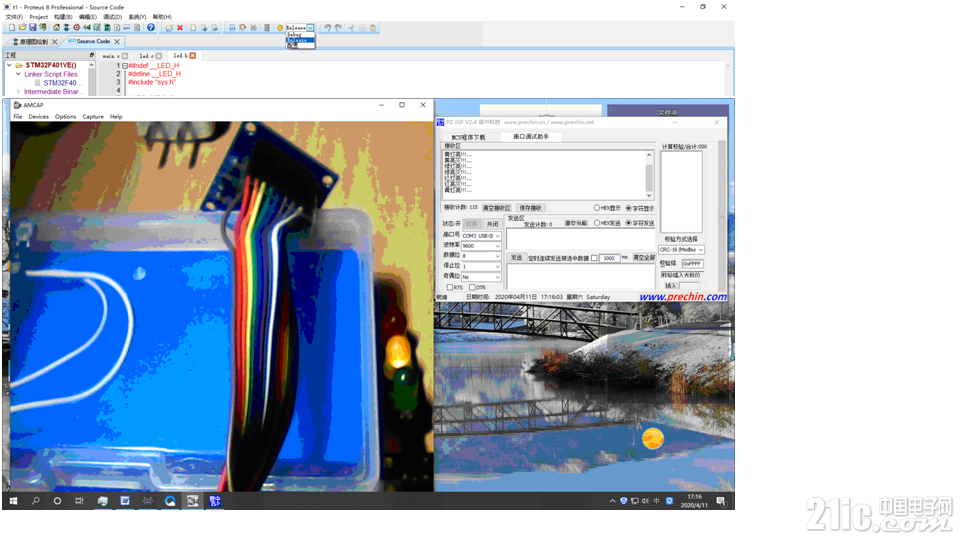Click the Home page house icon
This screenshot has height=540, width=960.
(56, 28)
